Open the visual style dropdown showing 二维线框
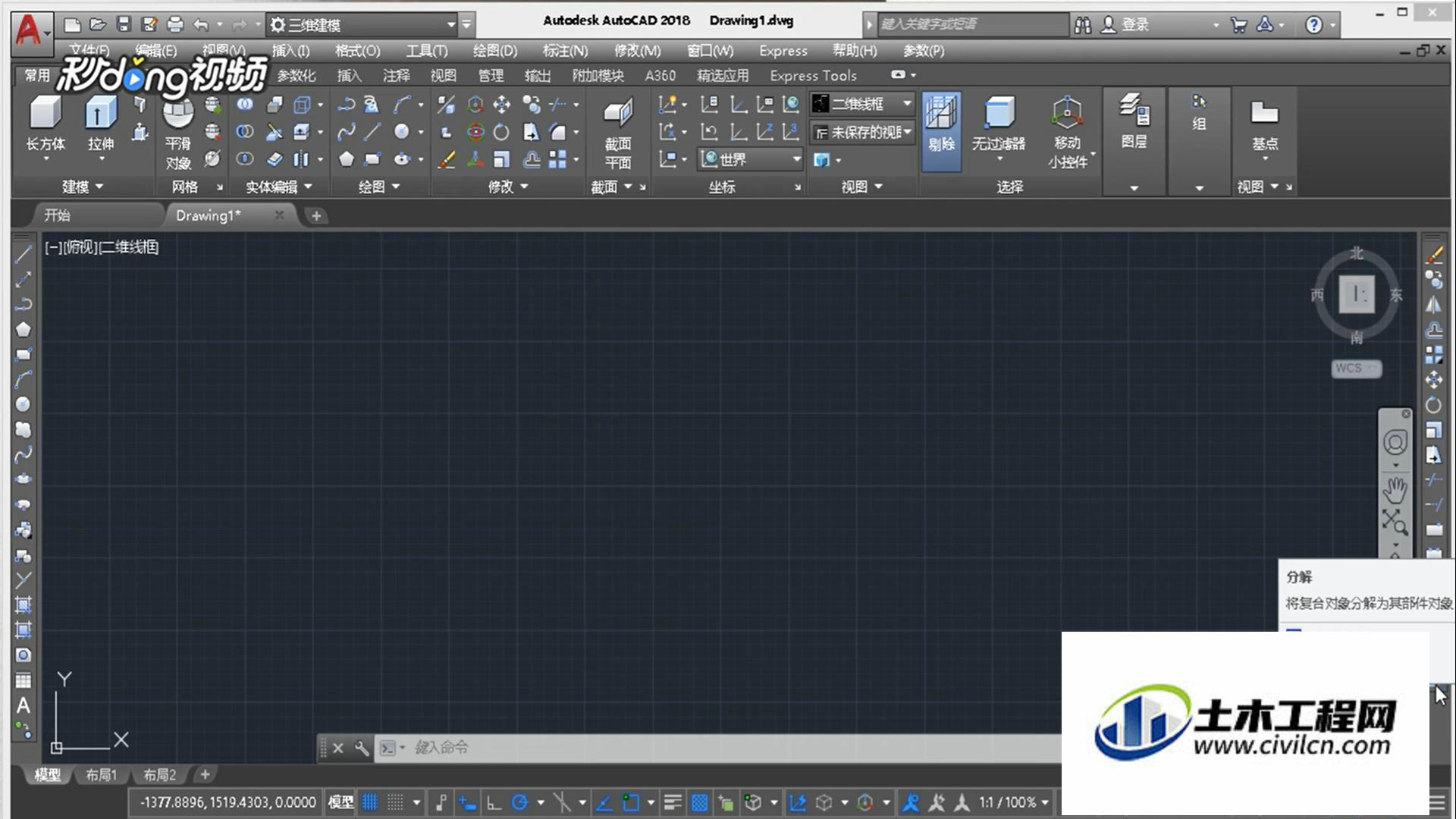The height and width of the screenshot is (819, 1456). 862,104
